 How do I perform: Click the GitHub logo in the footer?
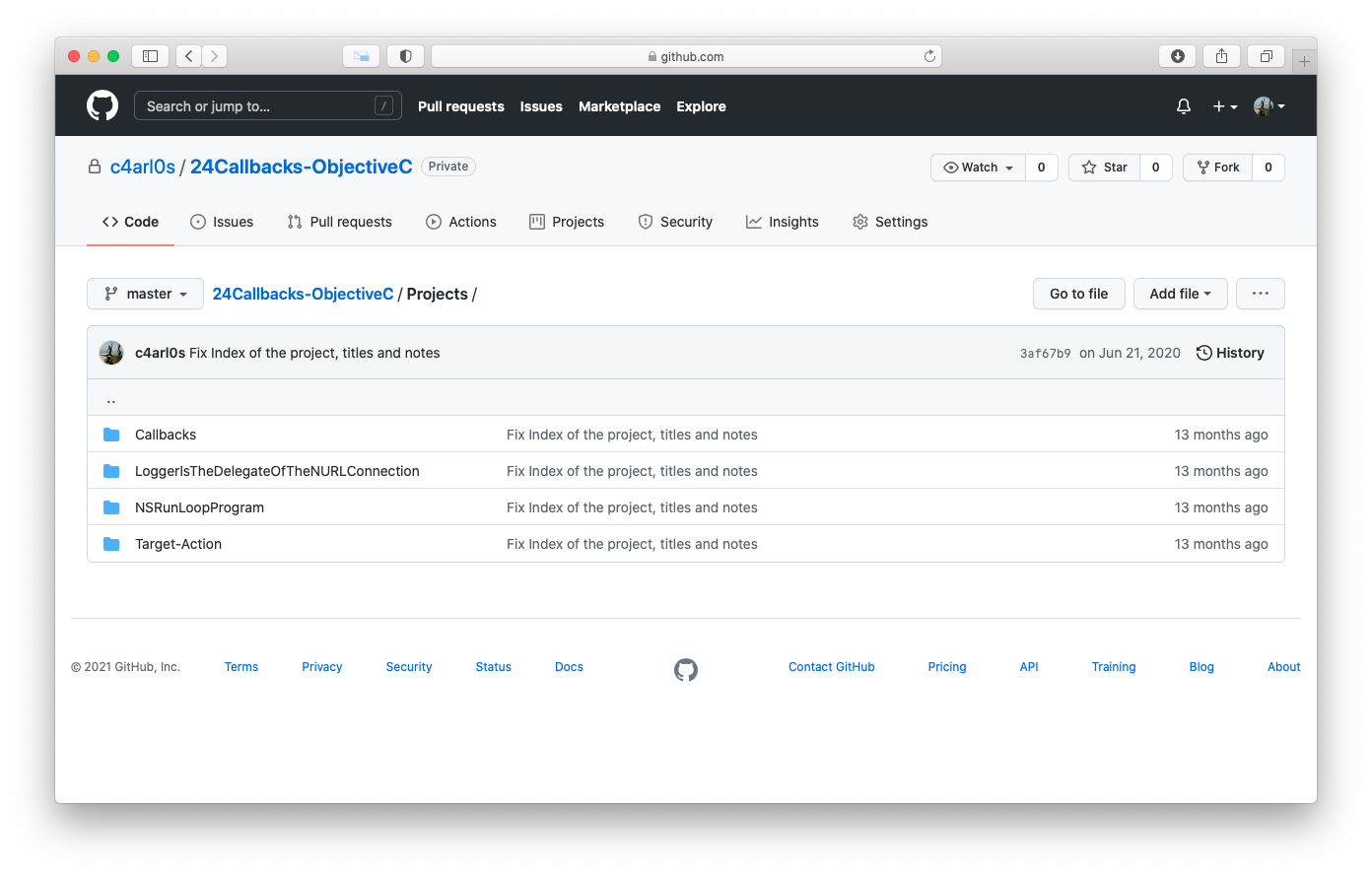[x=686, y=670]
